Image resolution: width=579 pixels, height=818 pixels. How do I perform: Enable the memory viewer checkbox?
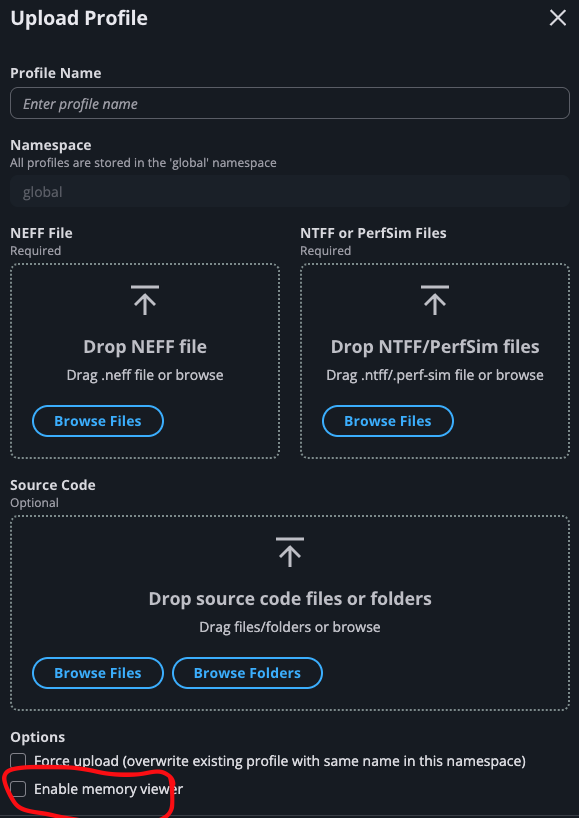(18, 789)
